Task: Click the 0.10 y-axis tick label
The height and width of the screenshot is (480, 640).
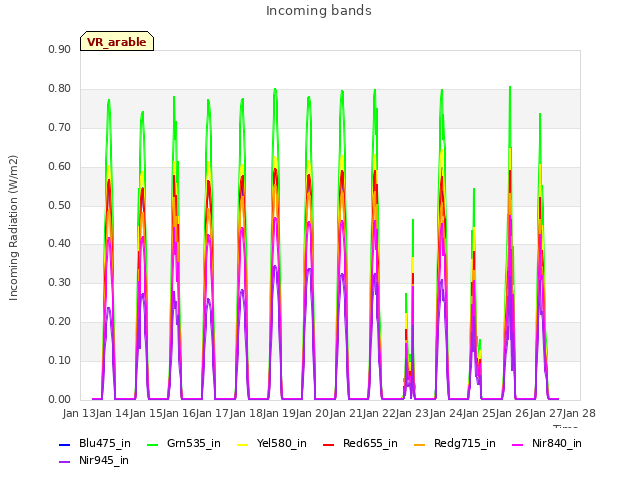Action: (60, 360)
